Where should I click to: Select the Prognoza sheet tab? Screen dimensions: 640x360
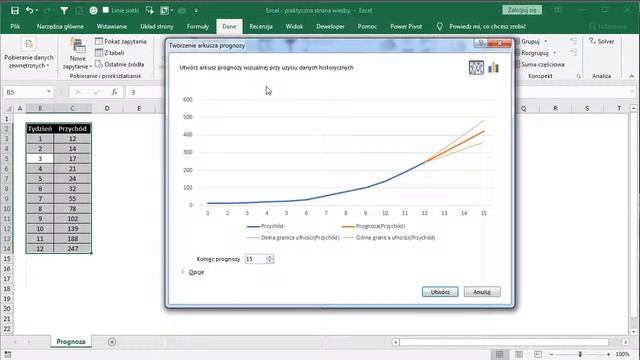(71, 342)
